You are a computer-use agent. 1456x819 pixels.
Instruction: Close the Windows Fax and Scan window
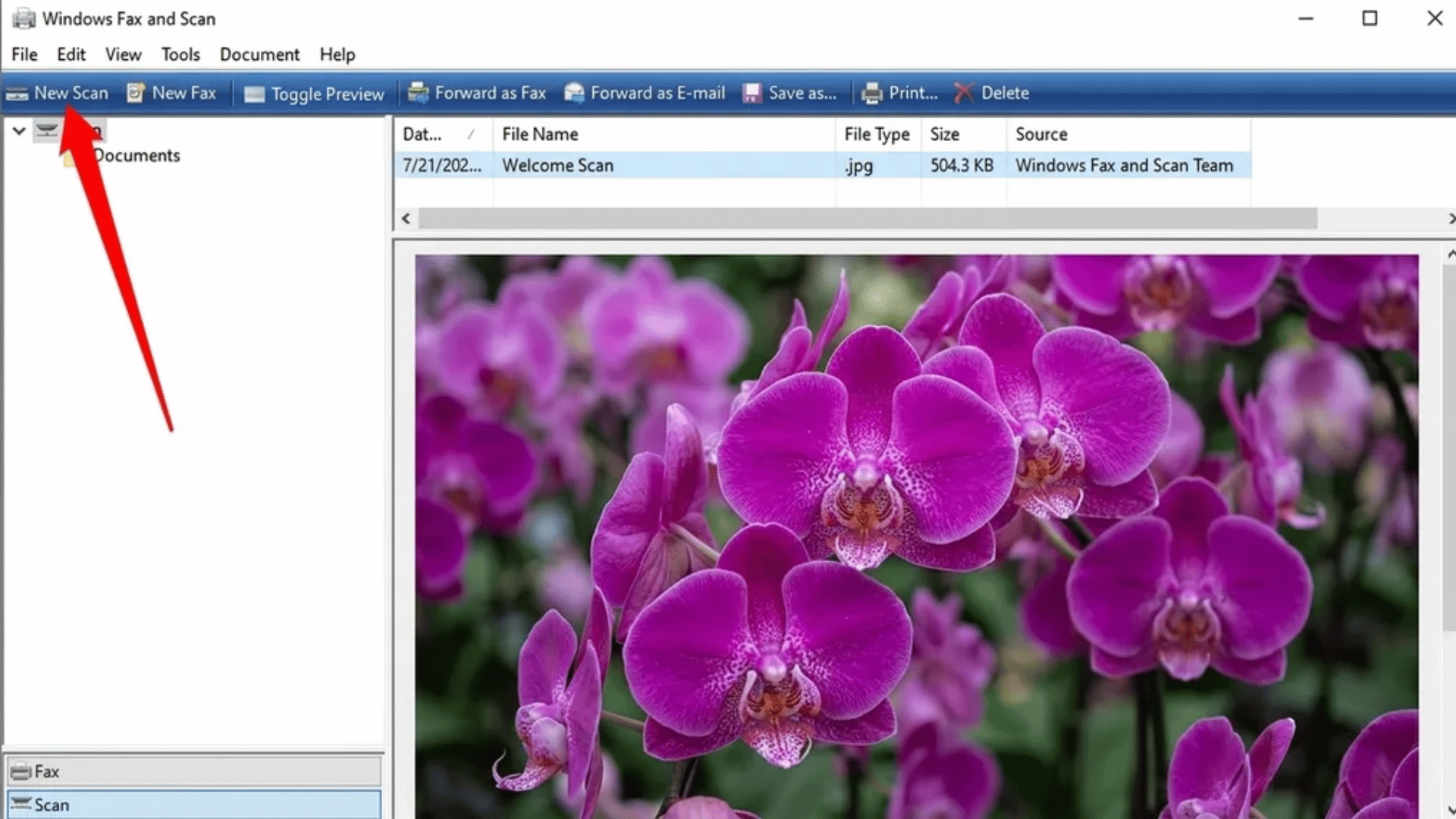point(1434,18)
